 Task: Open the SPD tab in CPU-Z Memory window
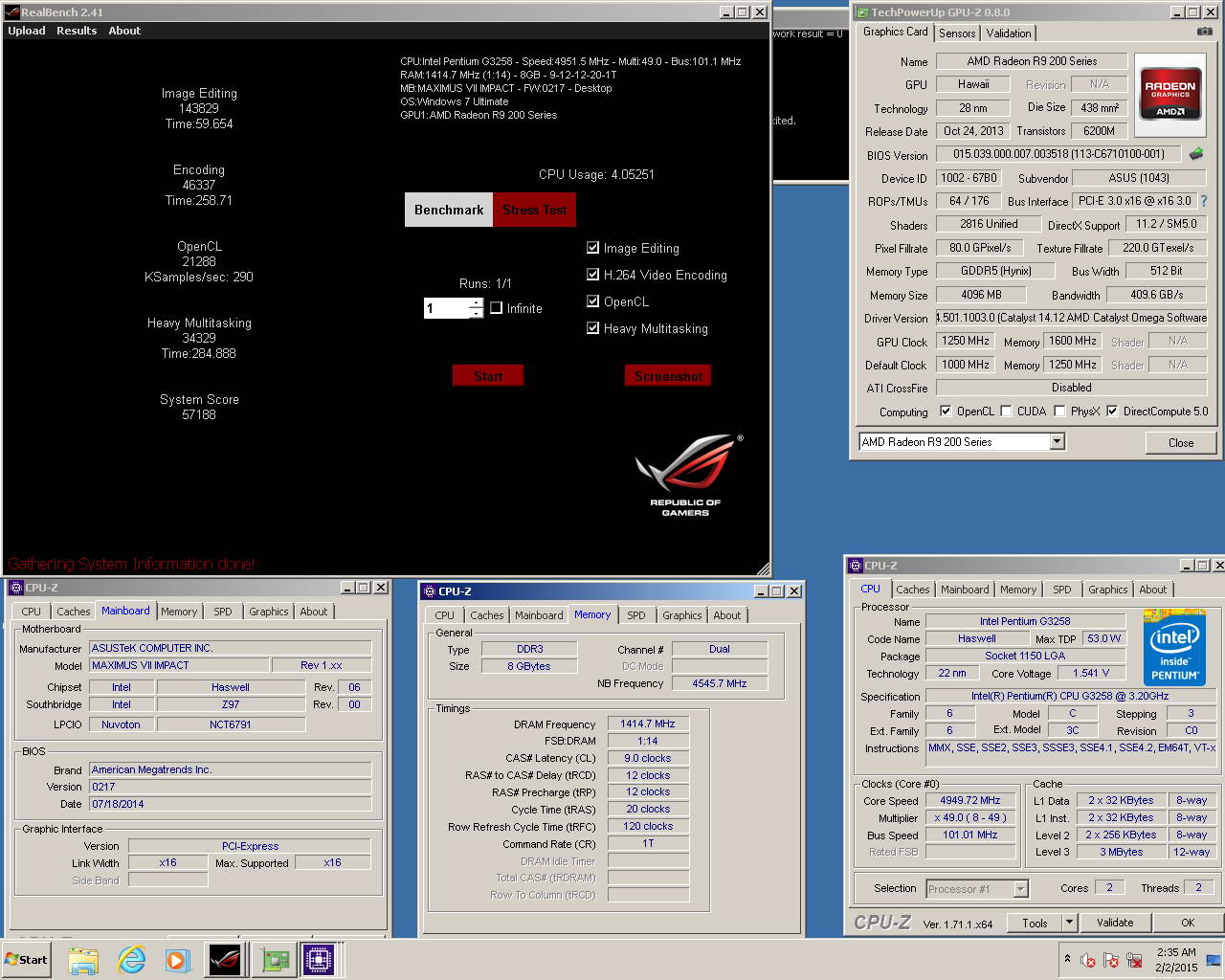tap(636, 615)
